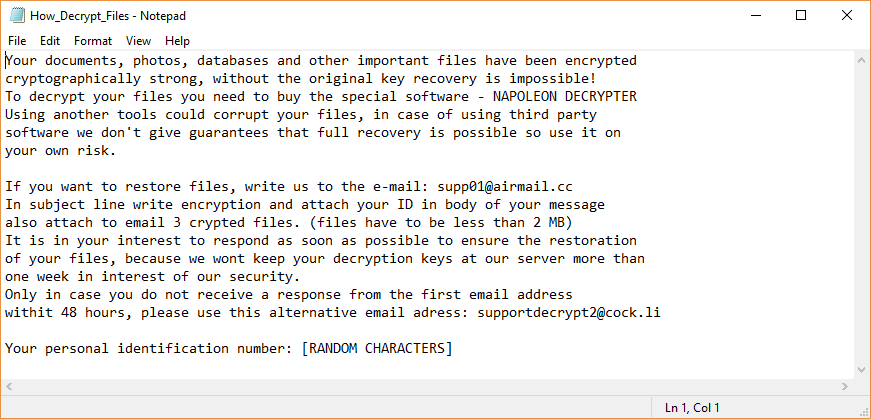Close the How_Decrypt_Files Notepad window
This screenshot has width=871, height=419.
pos(847,15)
